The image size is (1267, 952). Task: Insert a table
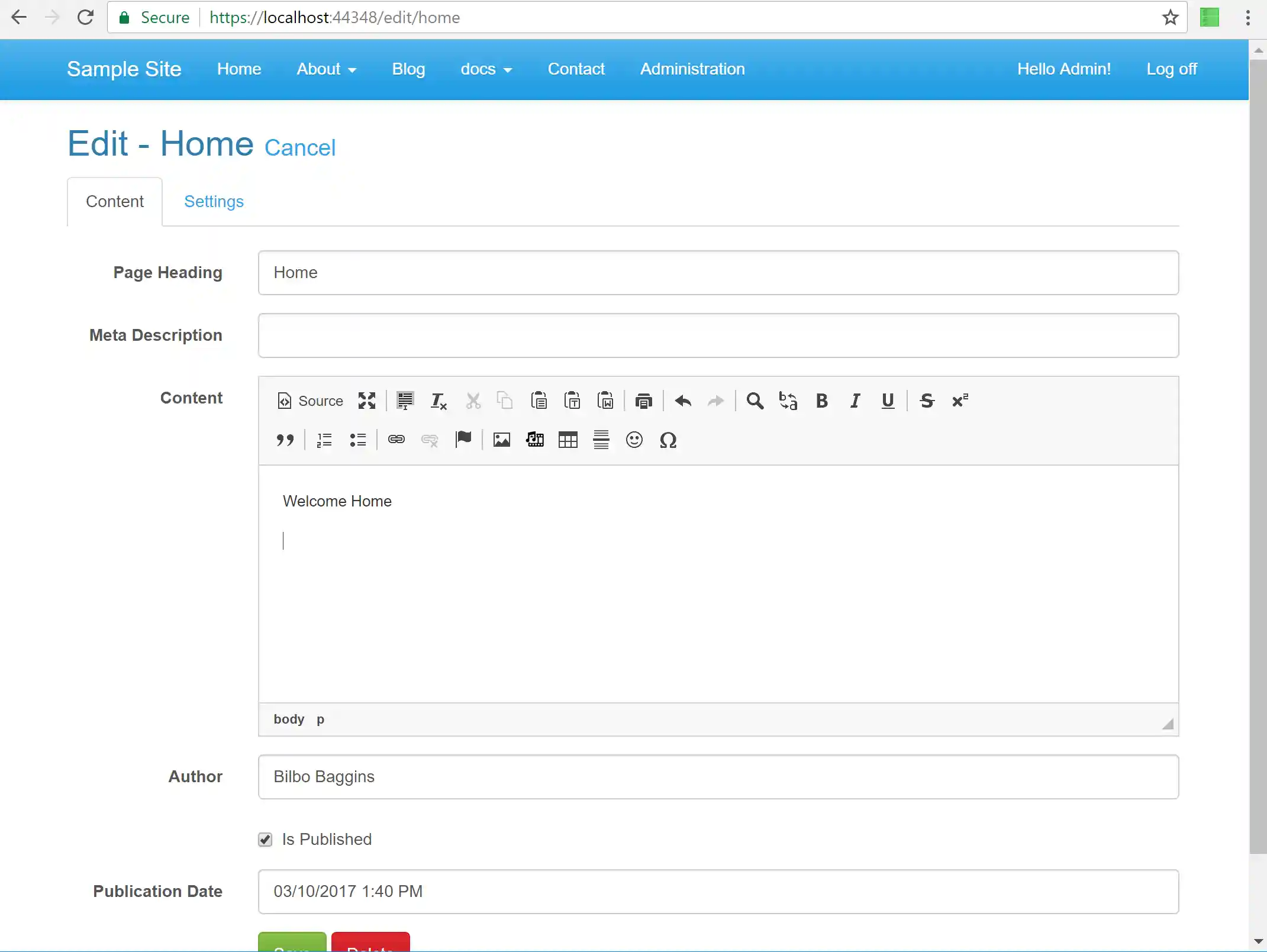pos(568,440)
